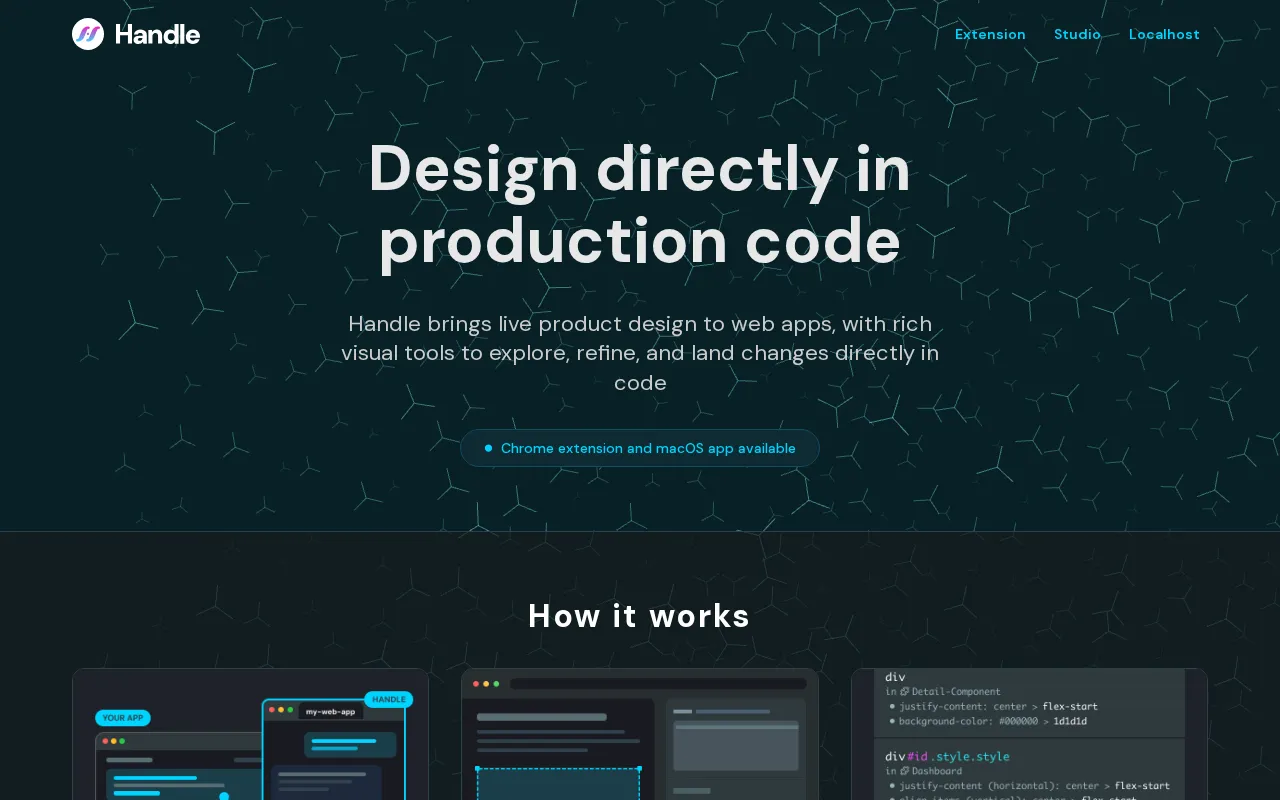Click the 'Handle brings live product design' paragraph
Screen dimensions: 1280x800
tap(640, 353)
